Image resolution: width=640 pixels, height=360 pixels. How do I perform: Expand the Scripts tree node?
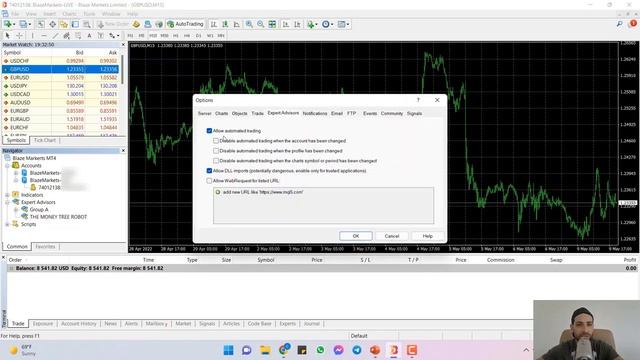[7, 224]
